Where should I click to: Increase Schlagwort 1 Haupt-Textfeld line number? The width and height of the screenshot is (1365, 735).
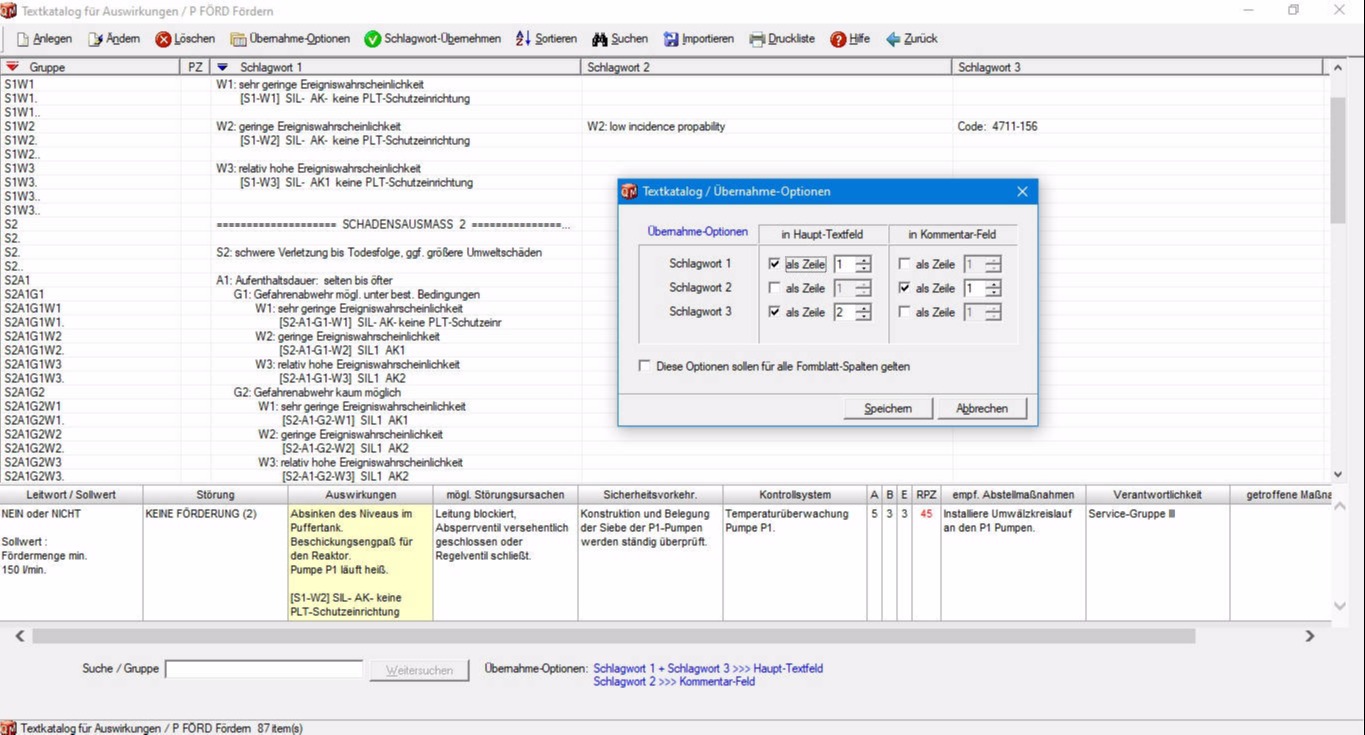[x=863, y=260]
